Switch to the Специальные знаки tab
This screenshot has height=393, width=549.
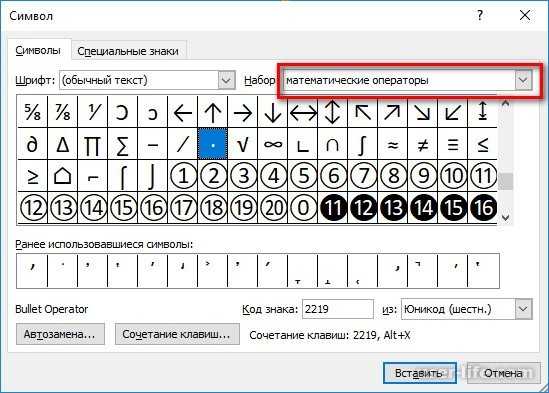pos(128,51)
